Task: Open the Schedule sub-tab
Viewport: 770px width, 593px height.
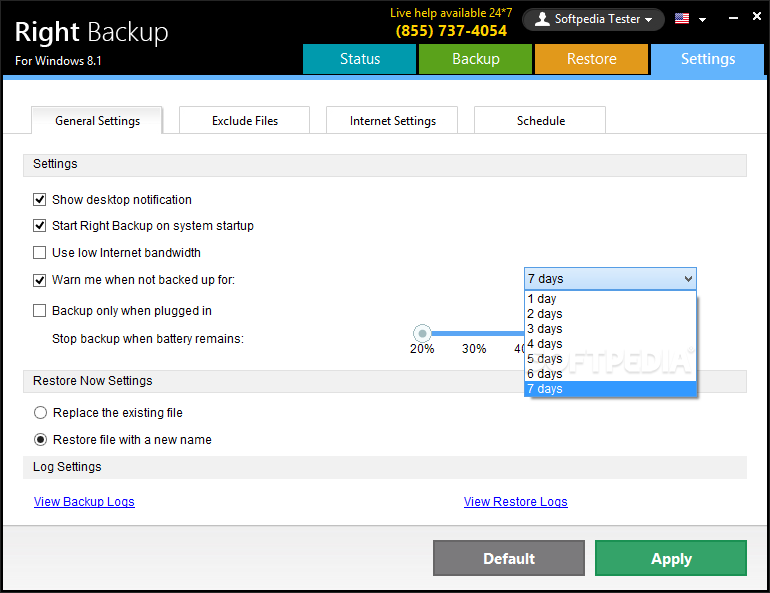Action: 540,120
